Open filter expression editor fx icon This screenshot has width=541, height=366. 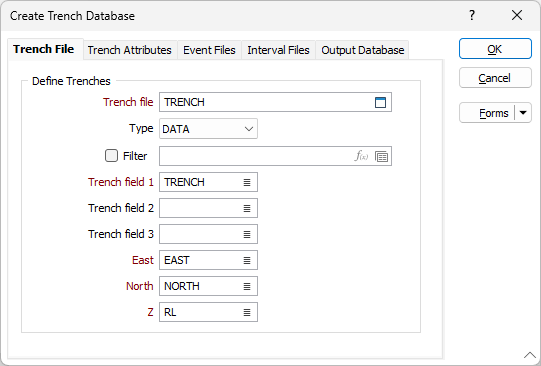coord(361,156)
